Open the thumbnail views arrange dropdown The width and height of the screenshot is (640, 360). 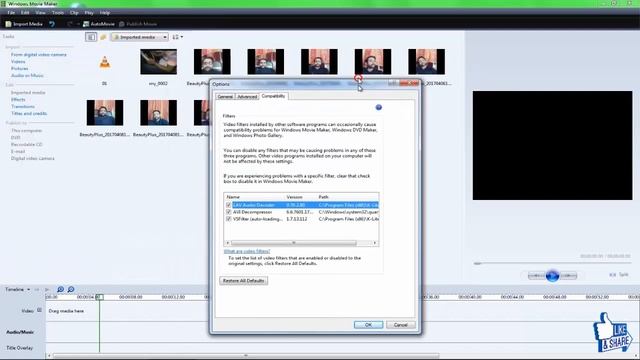[177, 37]
